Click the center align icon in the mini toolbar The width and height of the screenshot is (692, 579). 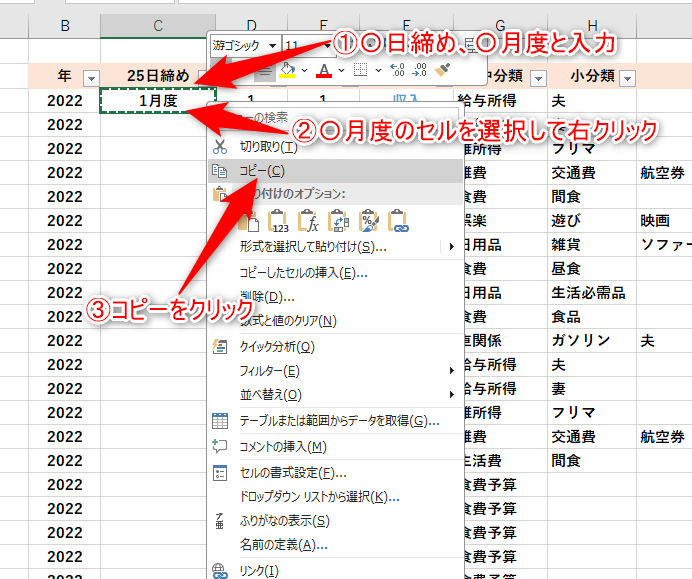[265, 71]
